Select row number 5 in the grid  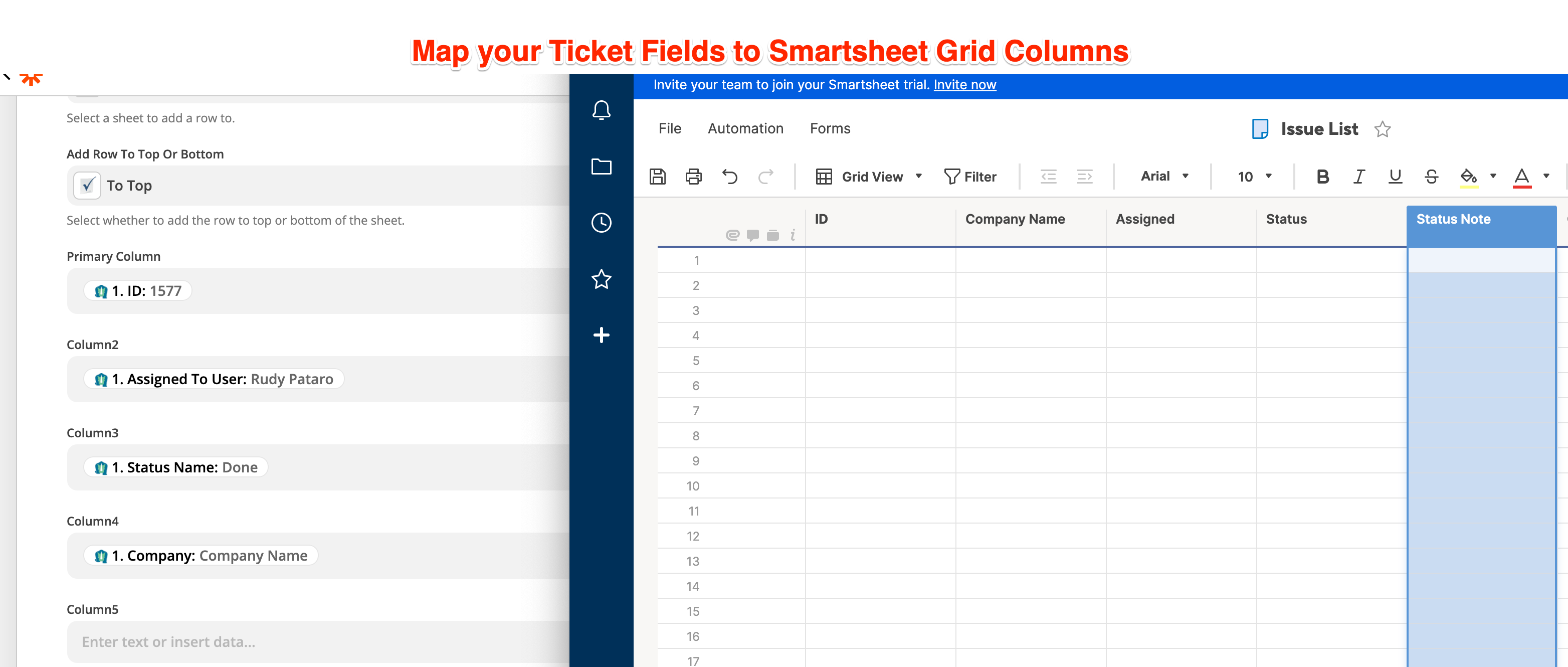click(x=696, y=361)
